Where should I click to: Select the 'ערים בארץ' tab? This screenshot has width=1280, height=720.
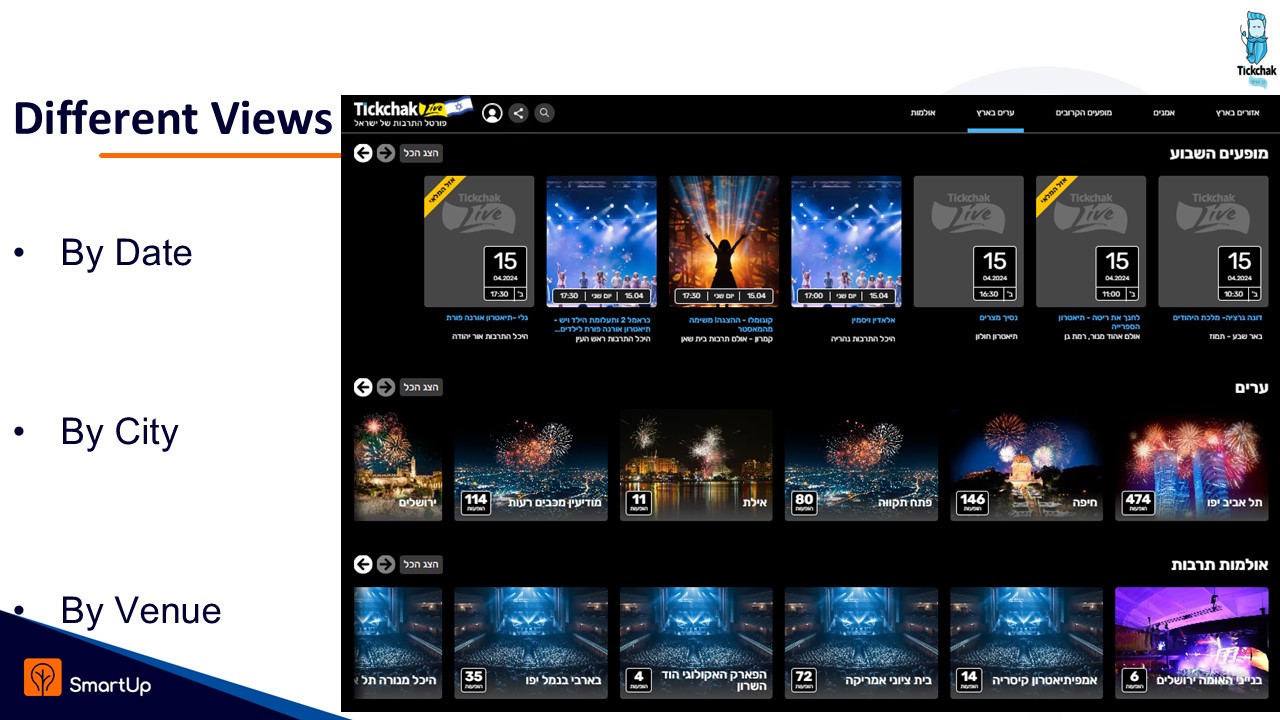coord(995,113)
